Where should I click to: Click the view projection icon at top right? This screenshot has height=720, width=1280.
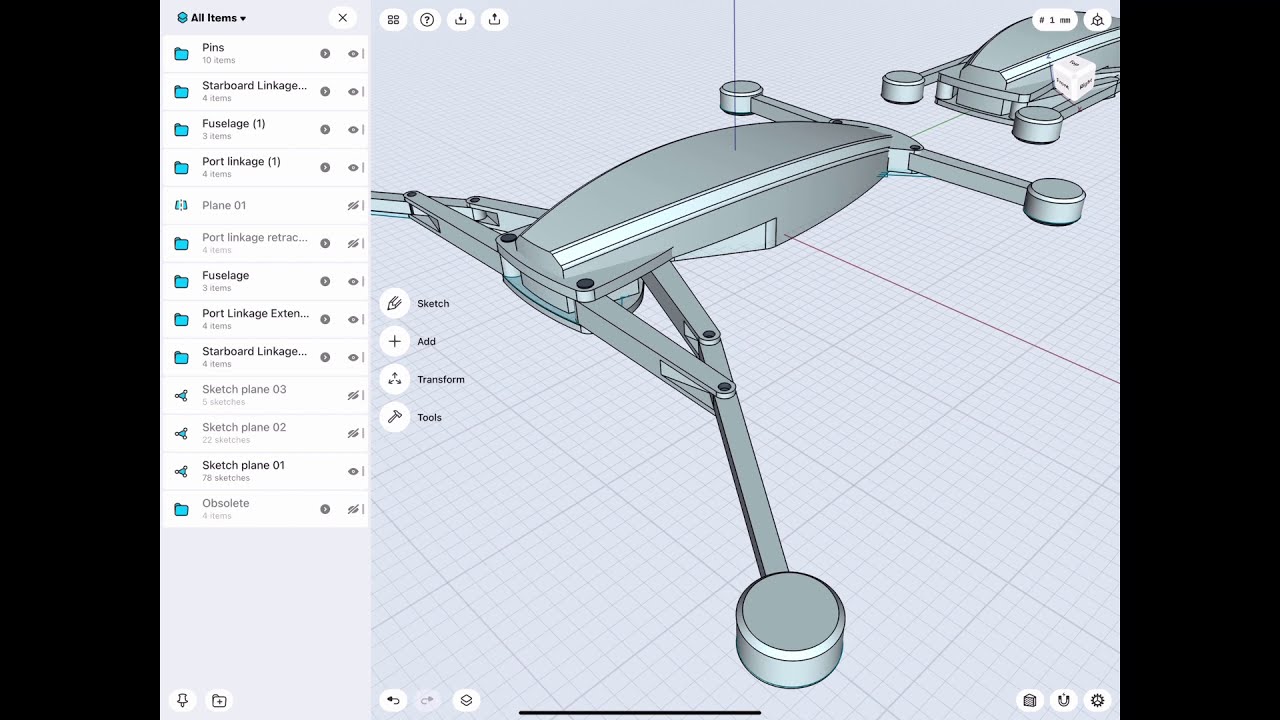point(1098,20)
